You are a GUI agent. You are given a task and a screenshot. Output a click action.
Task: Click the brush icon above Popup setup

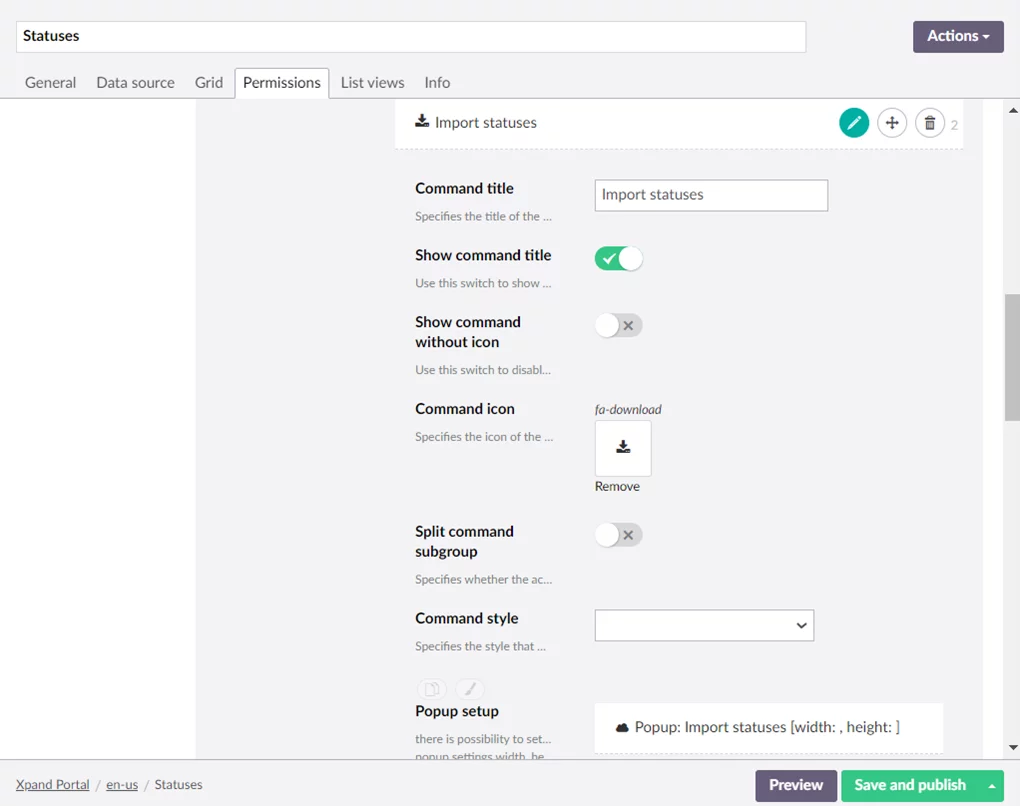(x=470, y=689)
